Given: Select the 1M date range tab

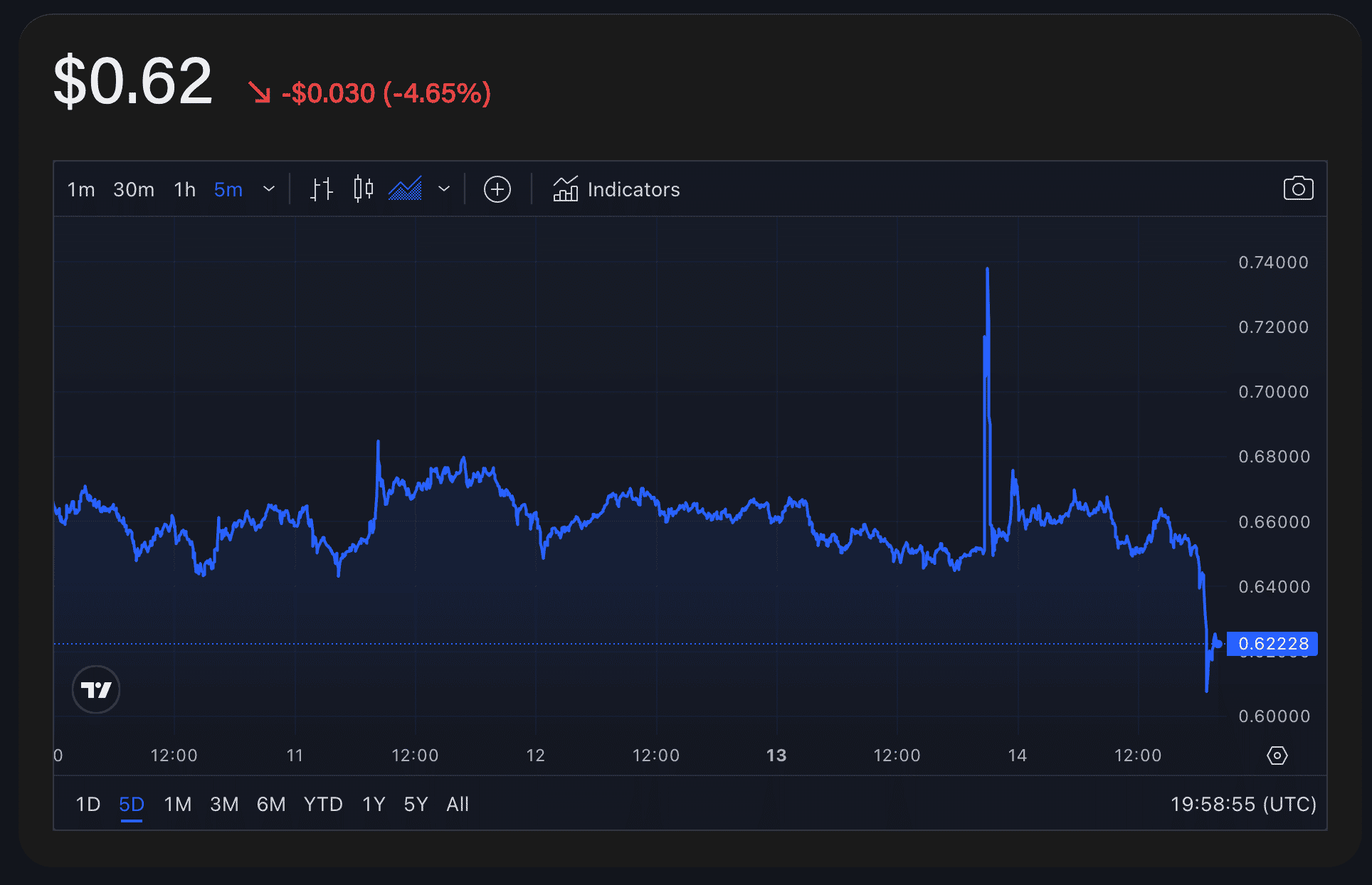Looking at the screenshot, I should pyautogui.click(x=177, y=805).
